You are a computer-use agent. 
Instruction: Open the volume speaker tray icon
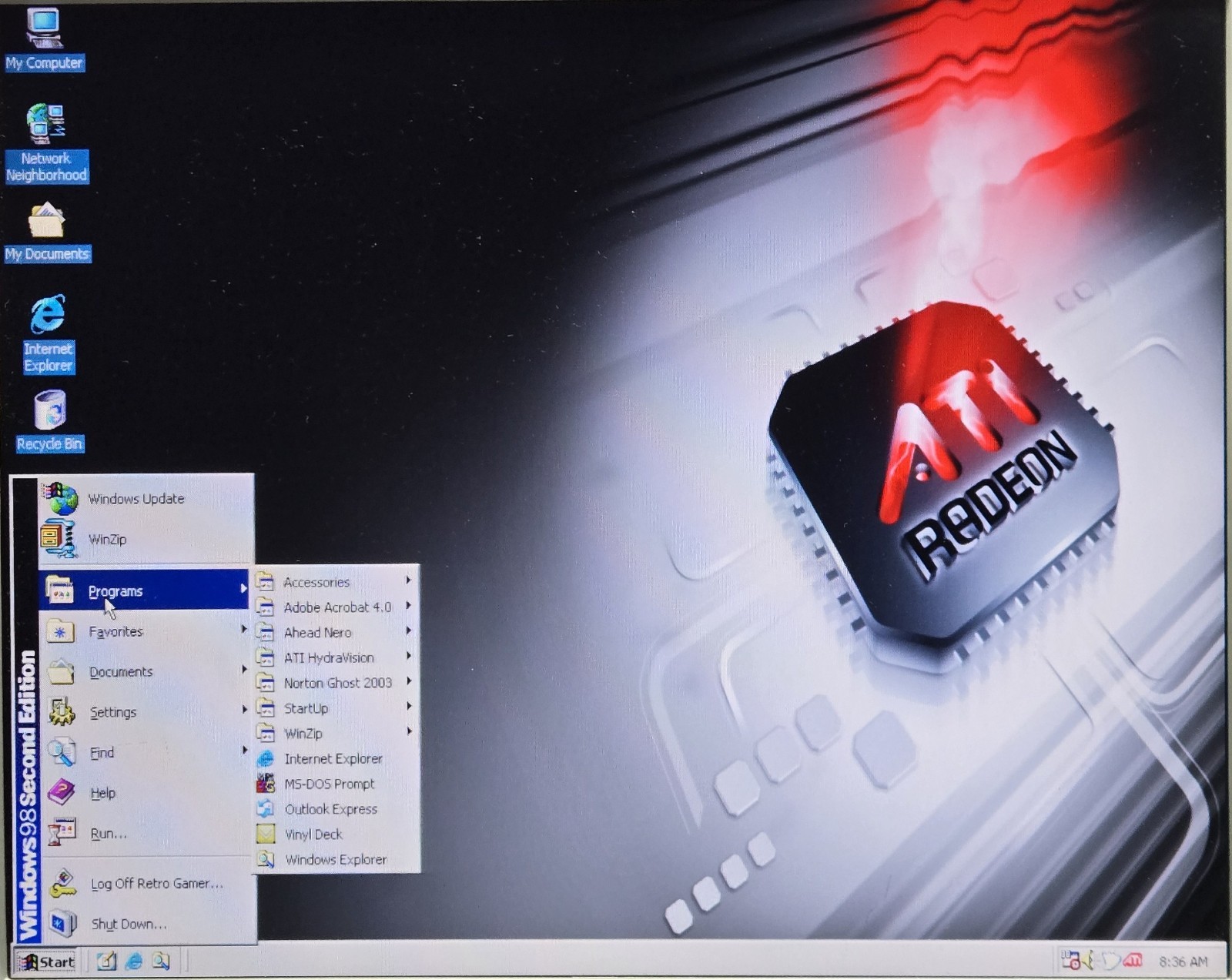[1088, 961]
